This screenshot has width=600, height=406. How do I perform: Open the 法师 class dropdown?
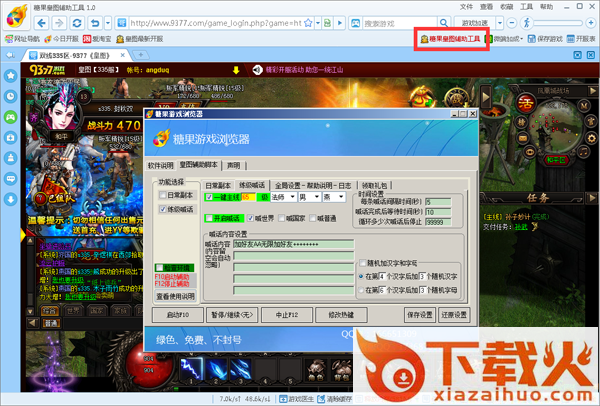pos(283,197)
